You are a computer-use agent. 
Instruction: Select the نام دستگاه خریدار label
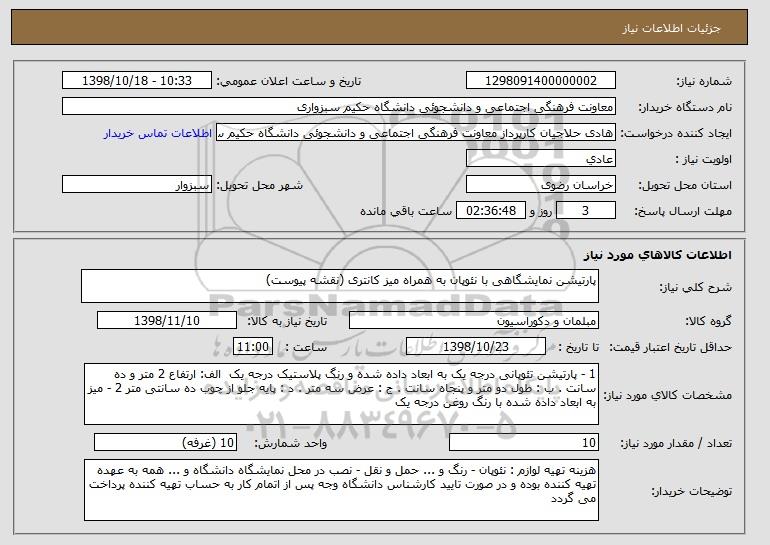(685, 107)
